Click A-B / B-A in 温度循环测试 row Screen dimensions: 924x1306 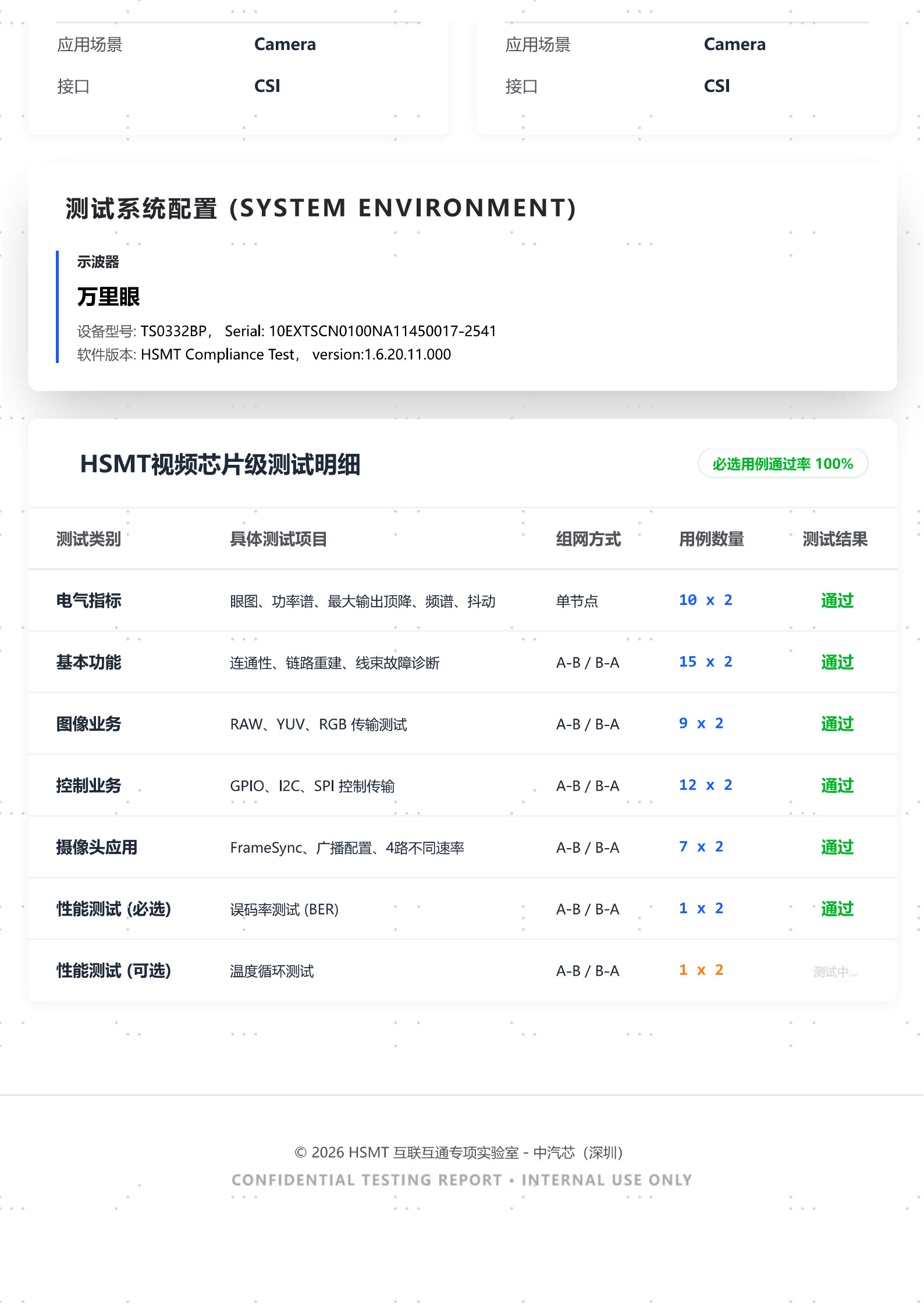pyautogui.click(x=588, y=971)
